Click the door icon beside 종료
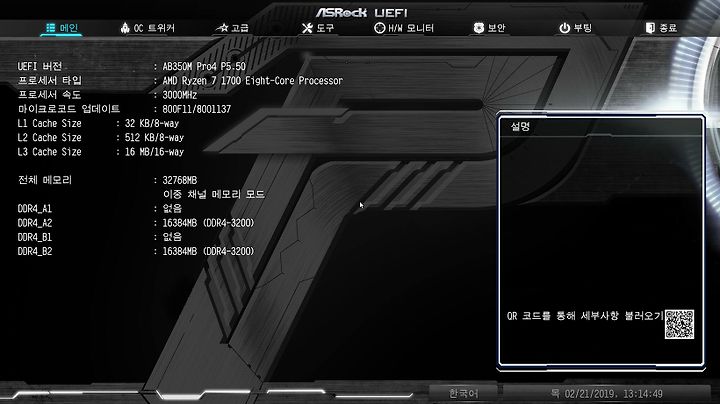This screenshot has width=720, height=404. point(650,28)
